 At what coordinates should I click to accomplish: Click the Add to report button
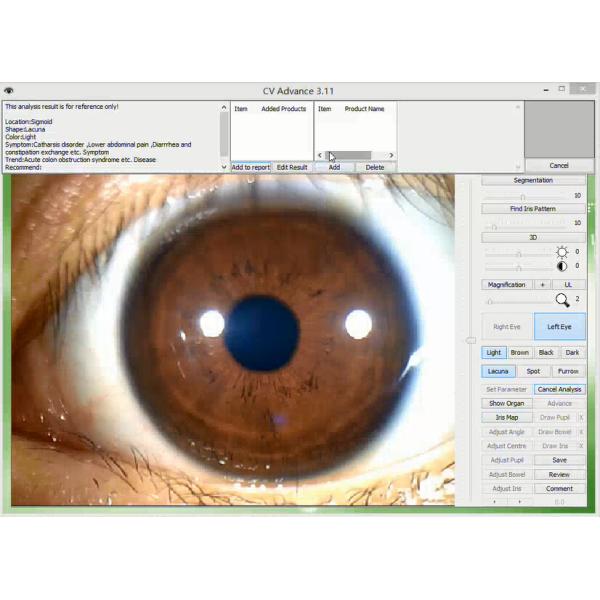pos(250,167)
